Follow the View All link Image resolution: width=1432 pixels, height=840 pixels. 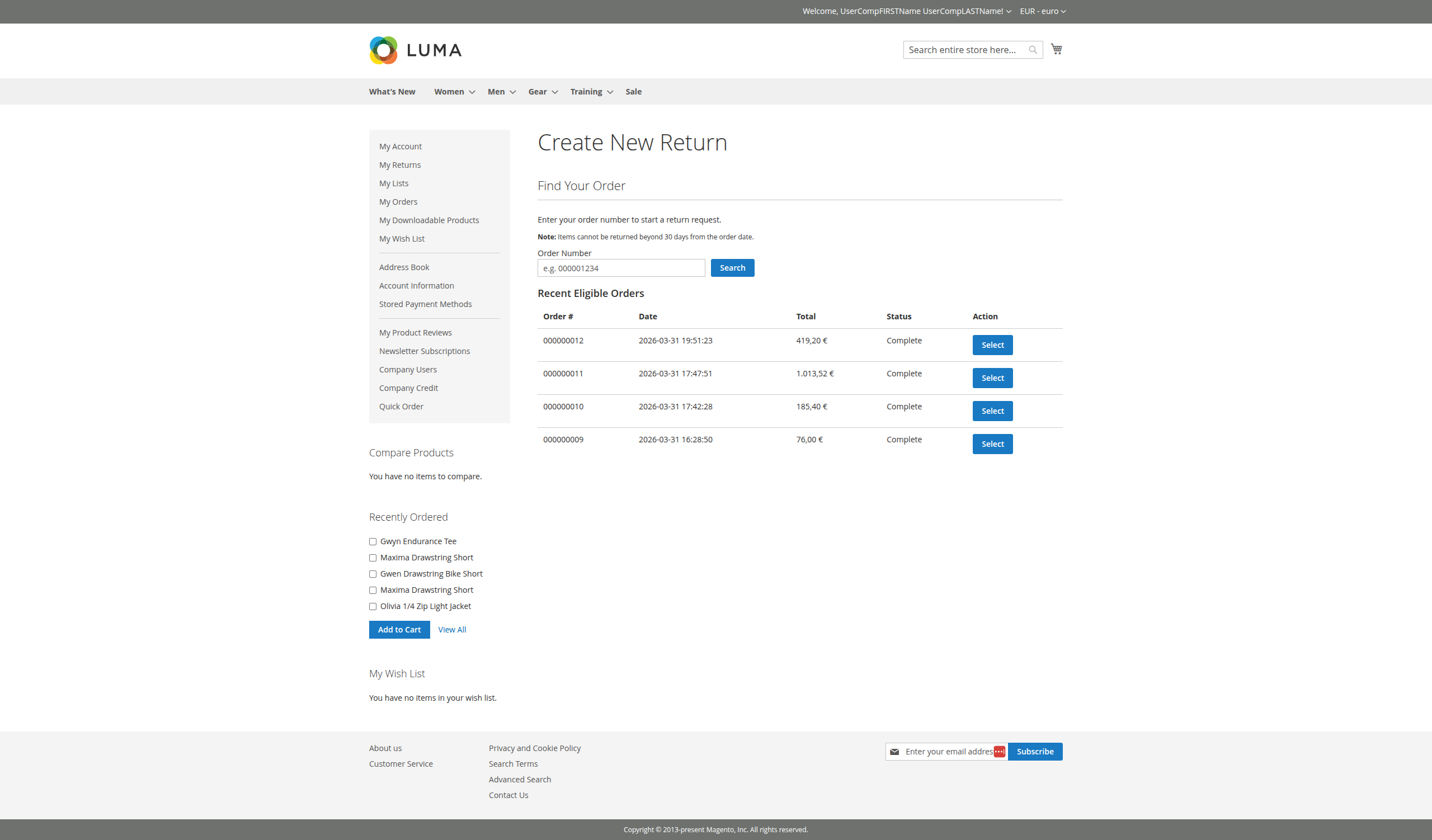[452, 629]
